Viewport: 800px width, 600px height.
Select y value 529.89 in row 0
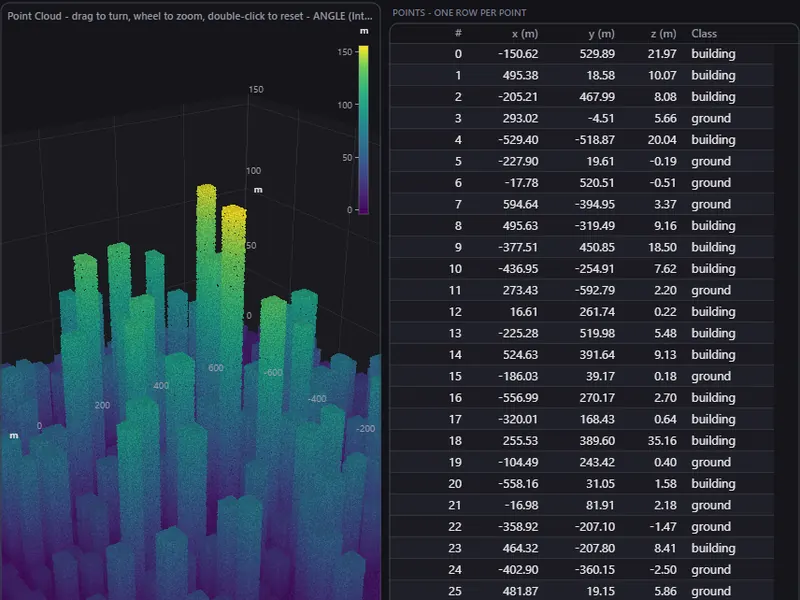[x=597, y=54]
